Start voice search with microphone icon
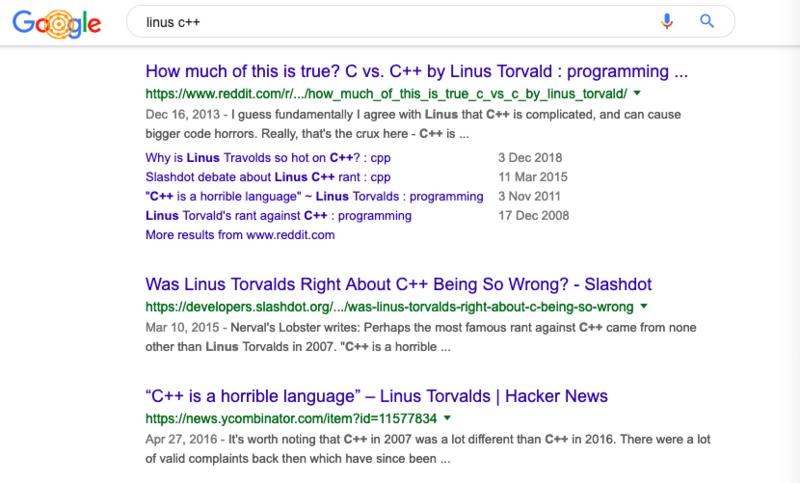This screenshot has width=800, height=483. (x=666, y=21)
